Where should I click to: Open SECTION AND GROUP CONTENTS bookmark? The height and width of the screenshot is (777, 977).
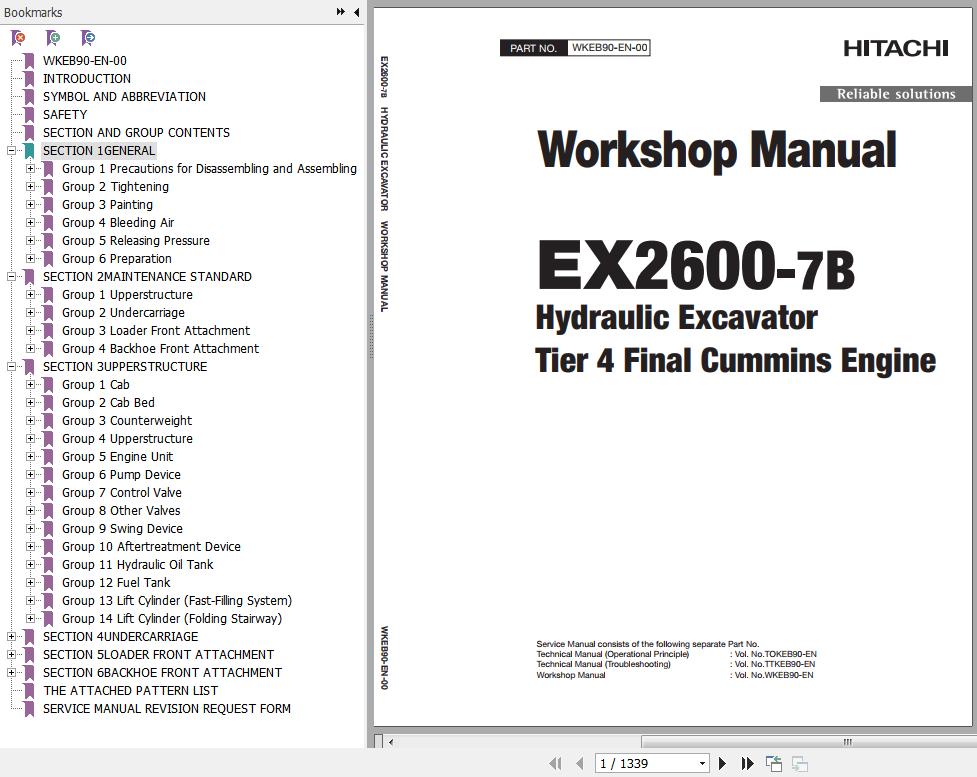136,133
